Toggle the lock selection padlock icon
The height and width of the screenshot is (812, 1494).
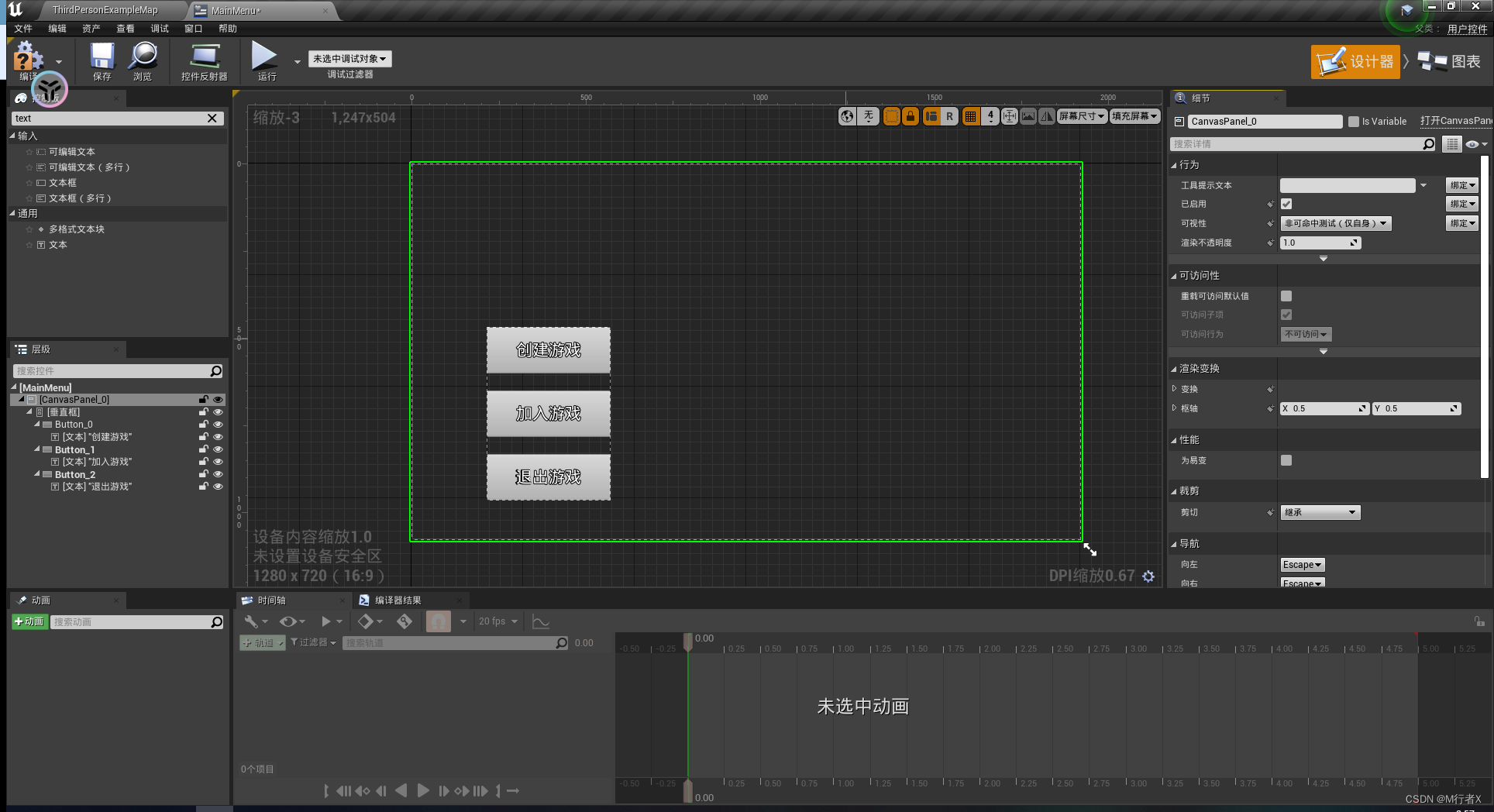click(911, 116)
